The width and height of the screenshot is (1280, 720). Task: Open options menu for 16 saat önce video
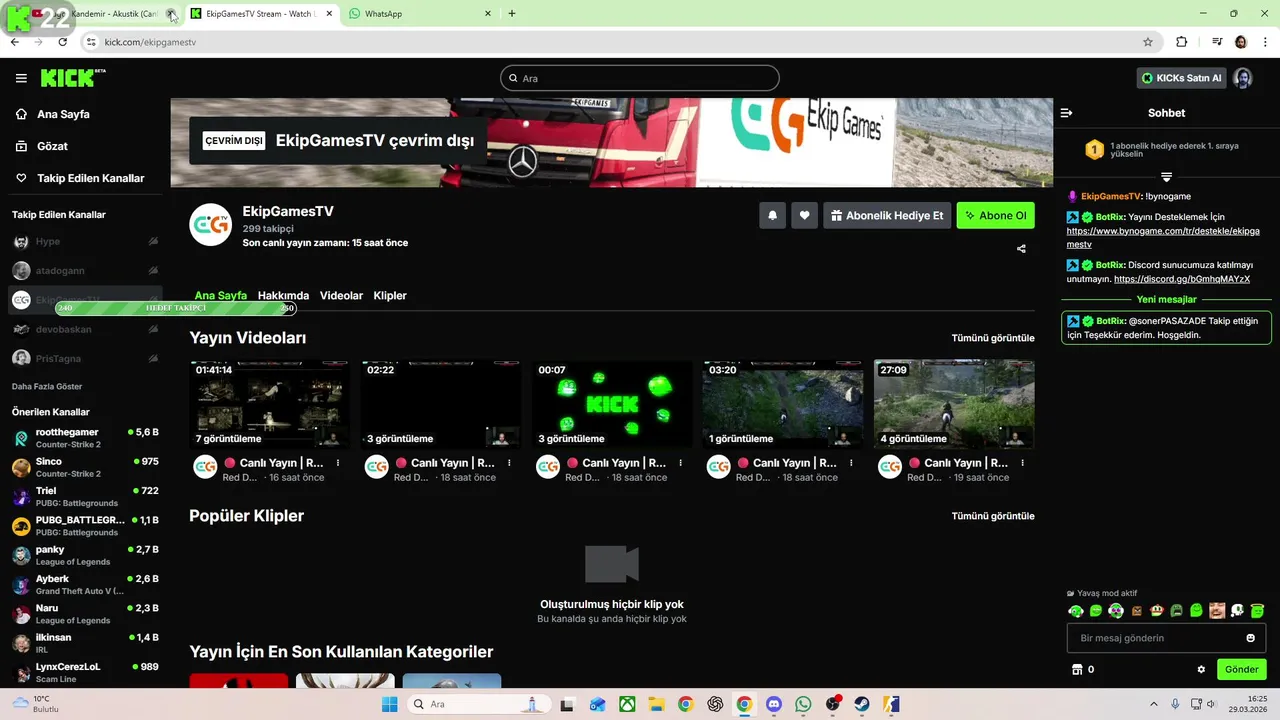coord(338,463)
